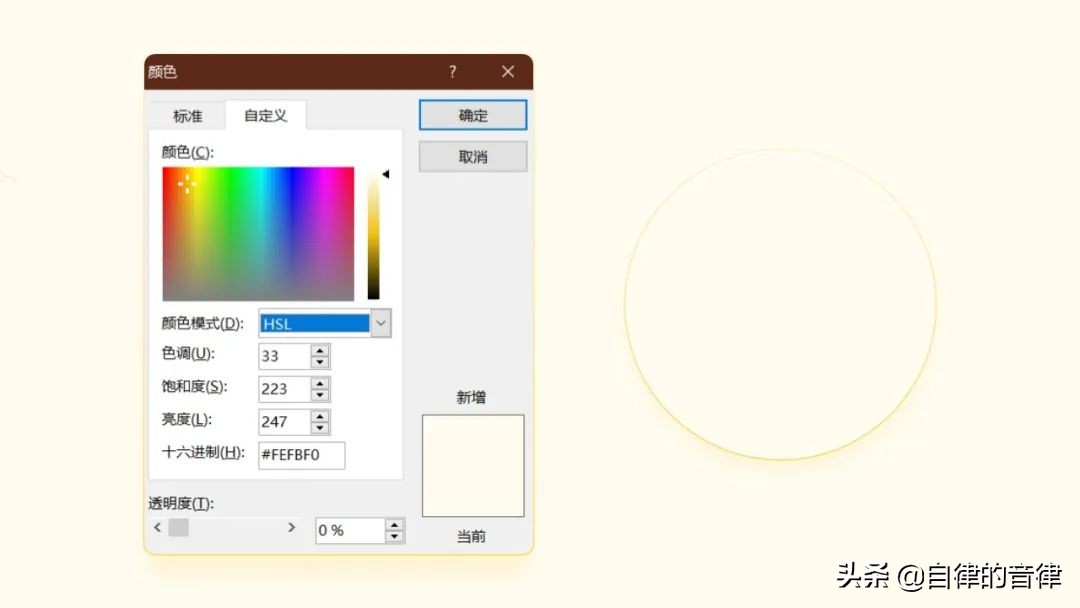Decrease 色调 with down arrow
Image resolution: width=1080 pixels, height=608 pixels.
click(x=320, y=362)
